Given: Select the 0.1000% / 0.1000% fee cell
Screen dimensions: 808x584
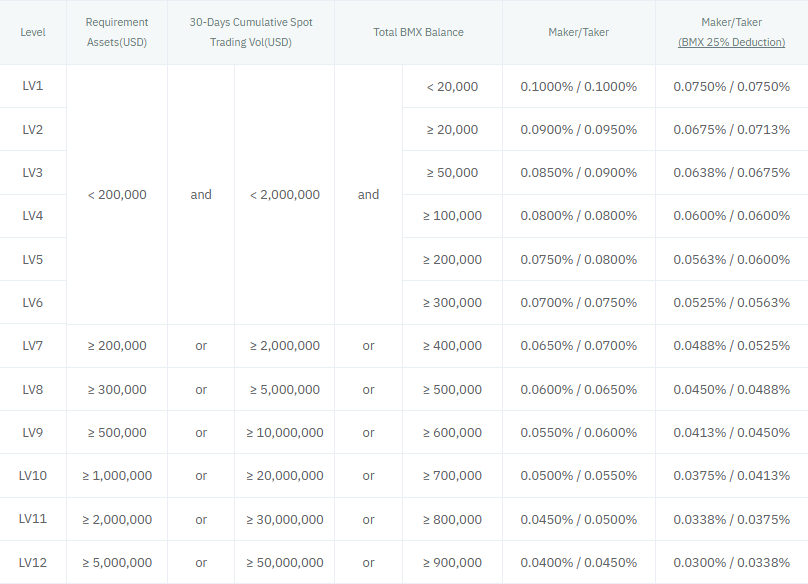Looking at the screenshot, I should 578,86.
